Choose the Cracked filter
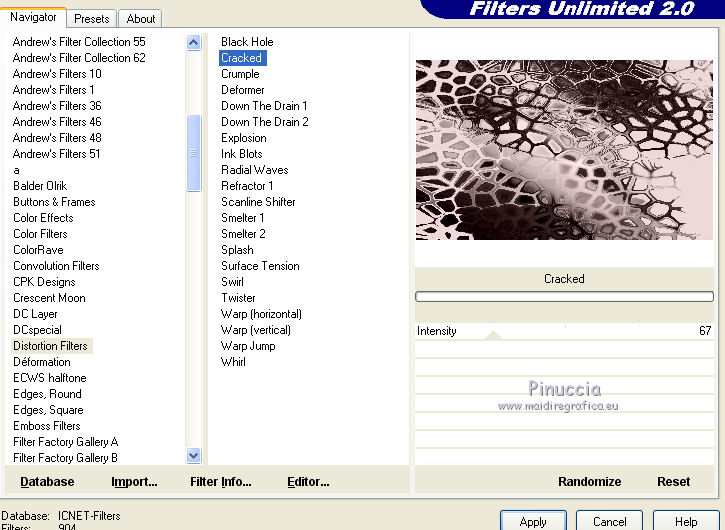Viewport: 725px width, 530px height. (x=242, y=58)
